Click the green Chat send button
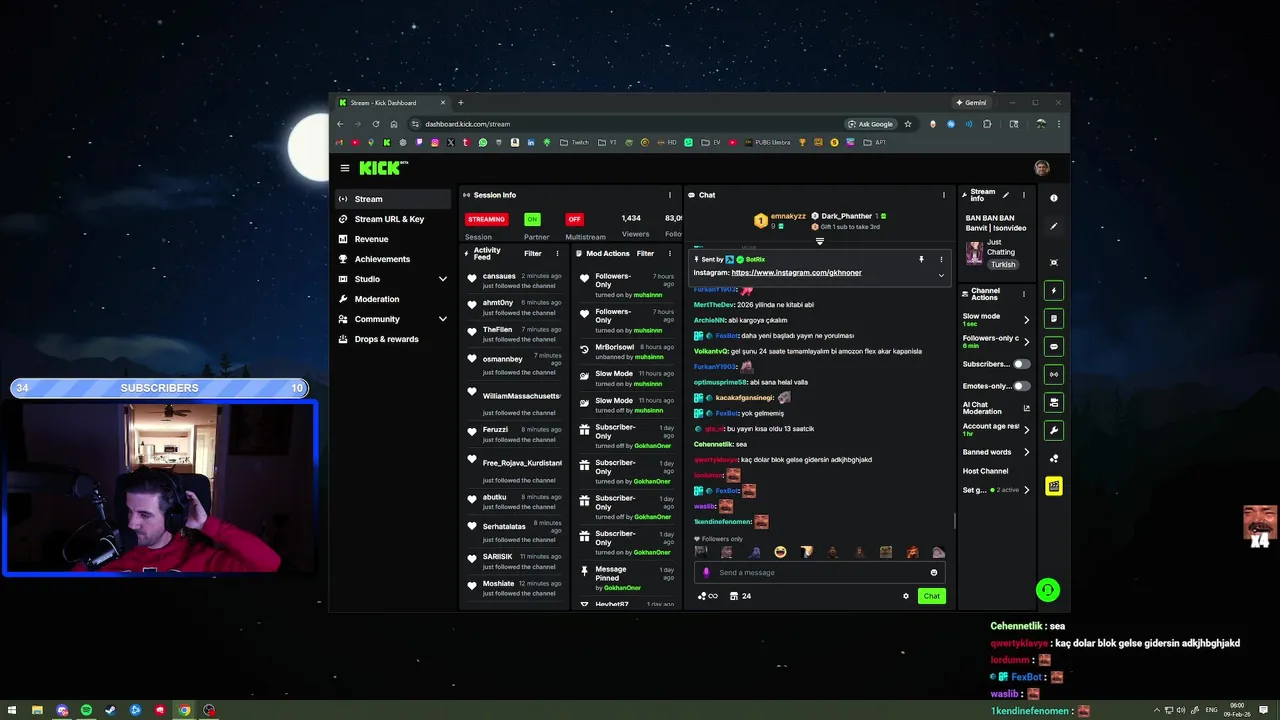 (x=931, y=596)
